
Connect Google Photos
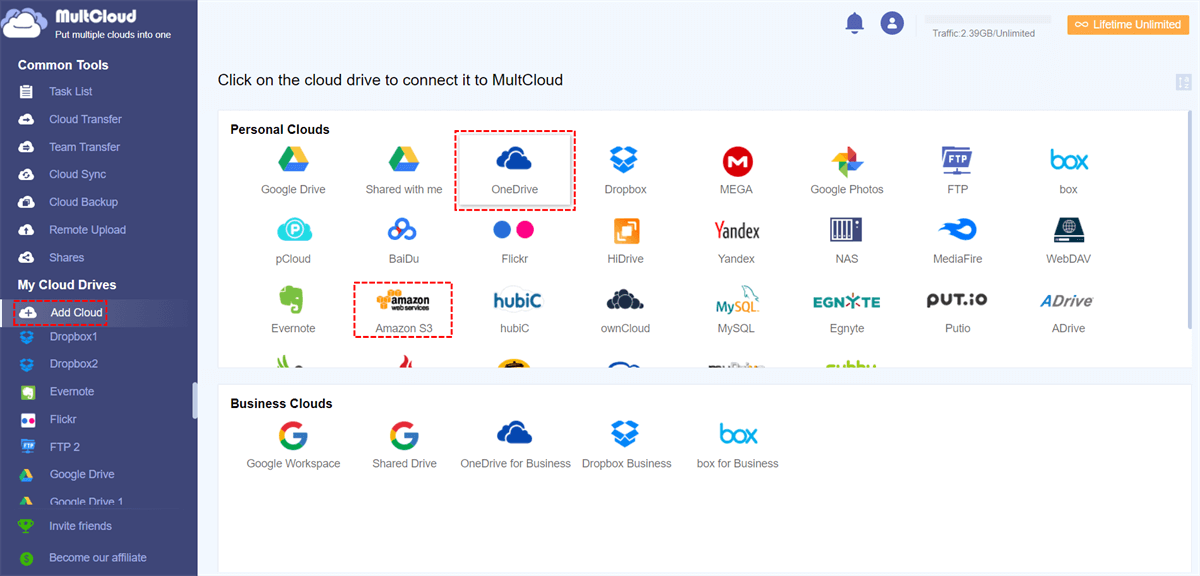tap(847, 170)
